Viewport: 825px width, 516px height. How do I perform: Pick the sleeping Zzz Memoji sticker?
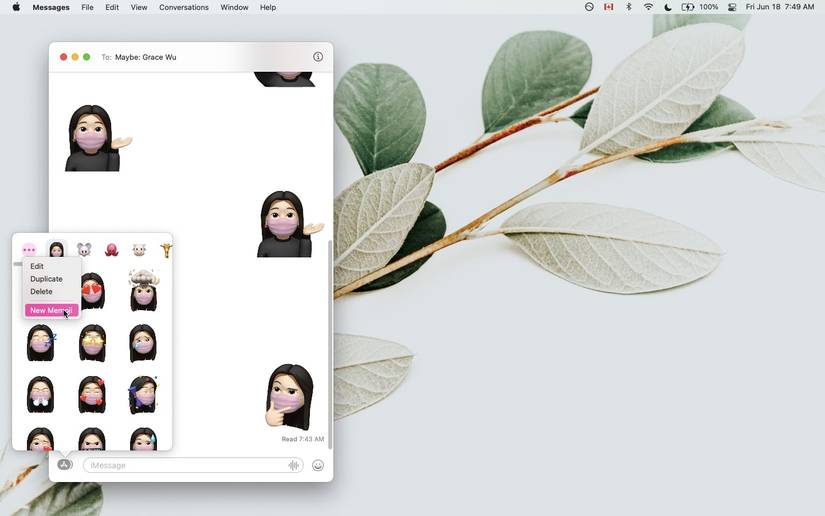click(41, 343)
